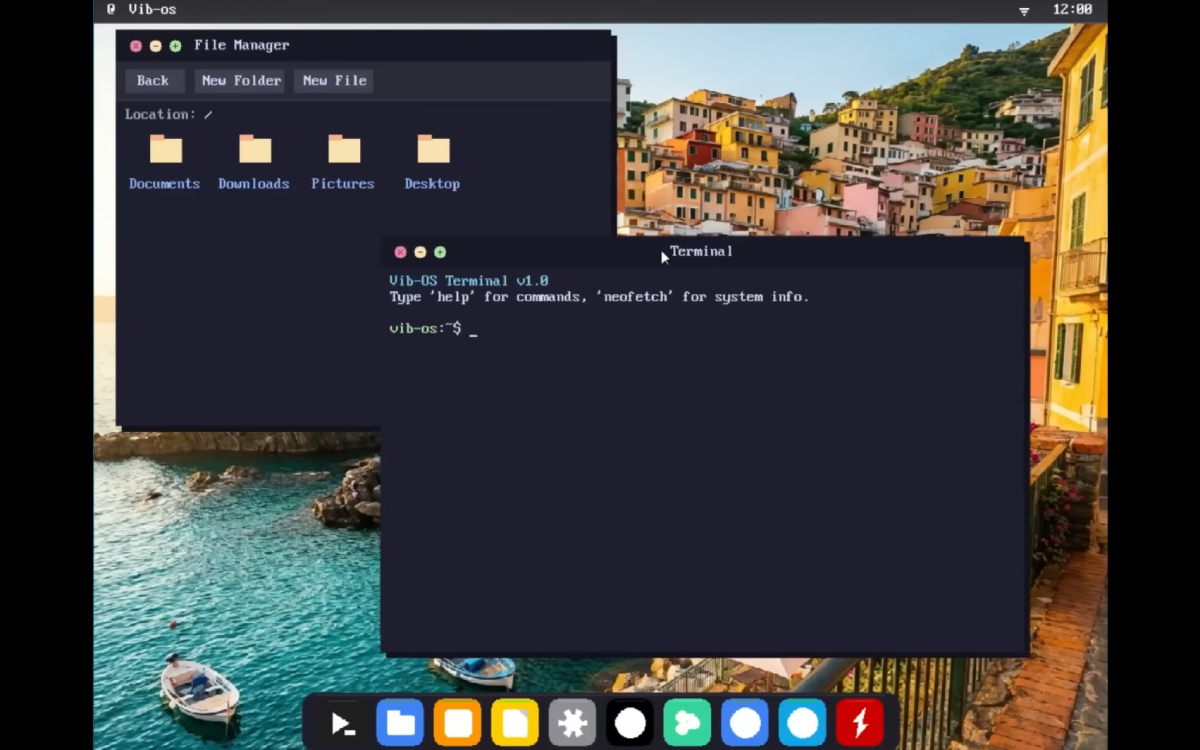1200x750 pixels.
Task: Focus the Terminal command prompt line
Action: point(600,328)
